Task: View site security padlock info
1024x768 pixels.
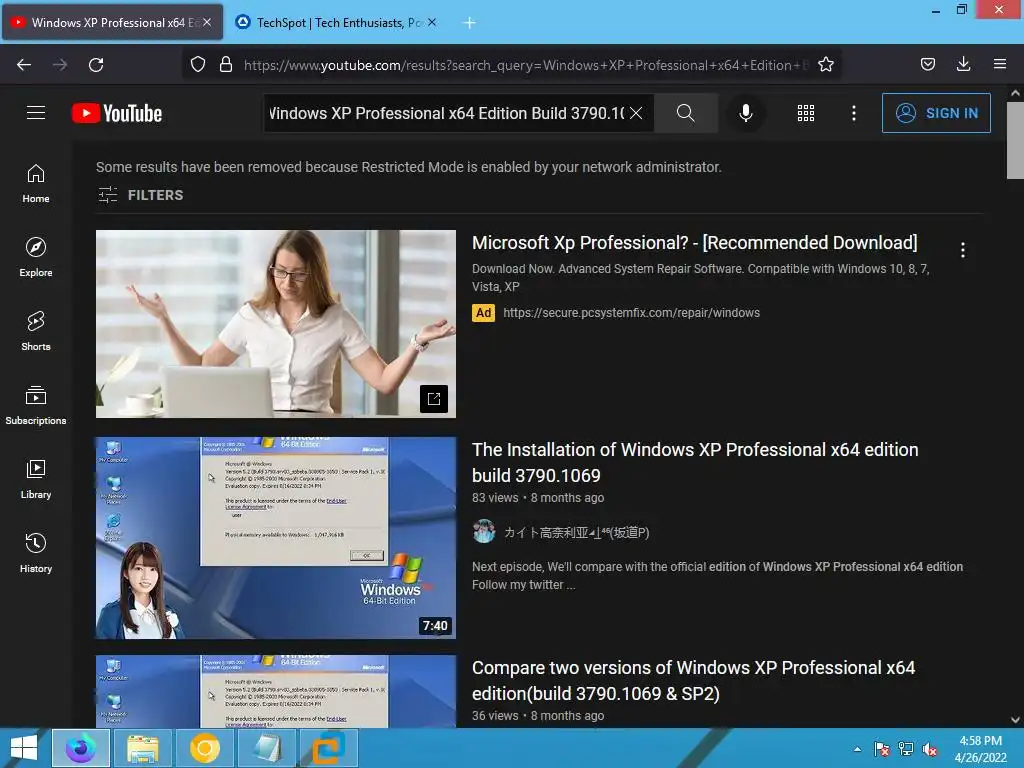Action: click(226, 65)
